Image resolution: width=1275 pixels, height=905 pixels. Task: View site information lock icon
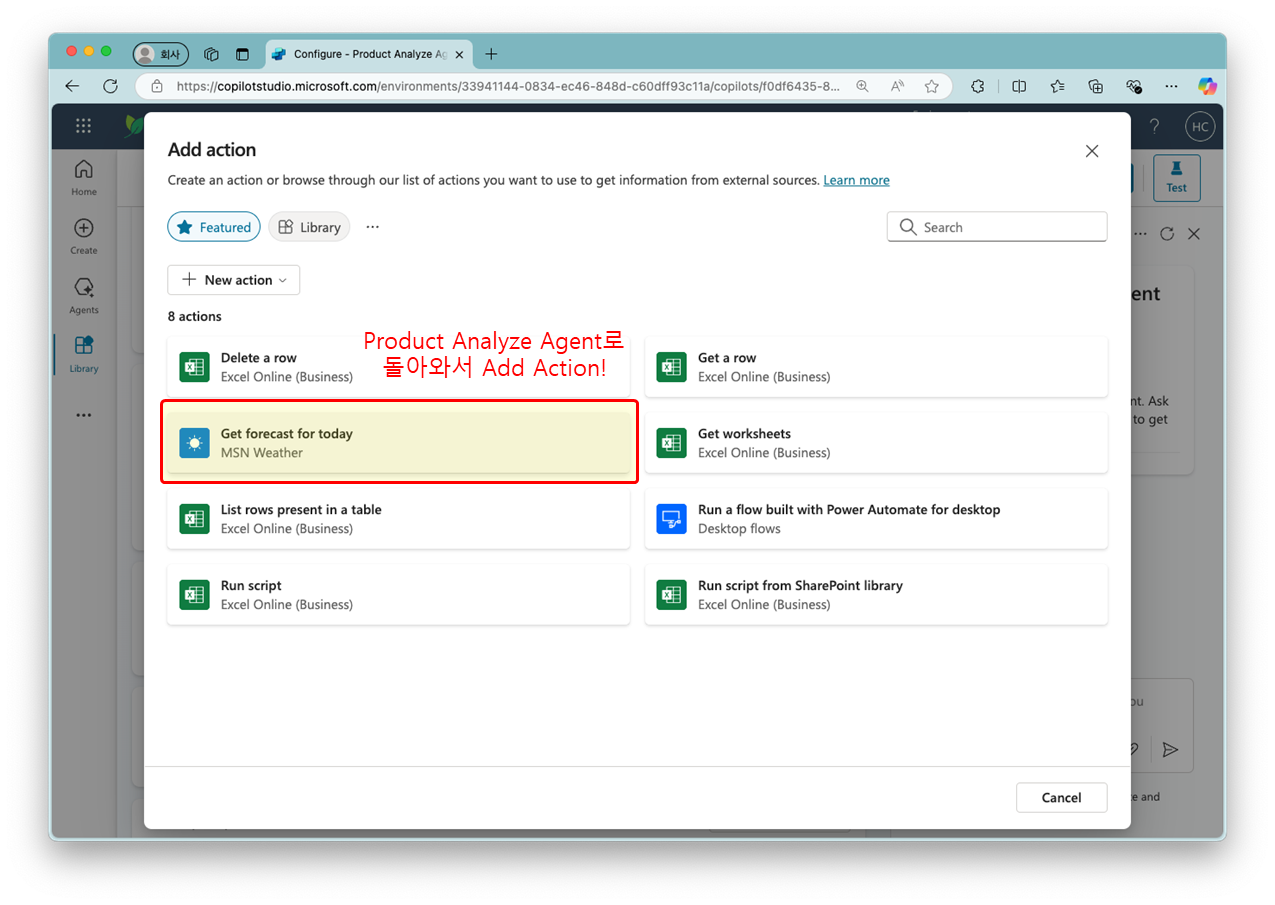click(x=157, y=86)
